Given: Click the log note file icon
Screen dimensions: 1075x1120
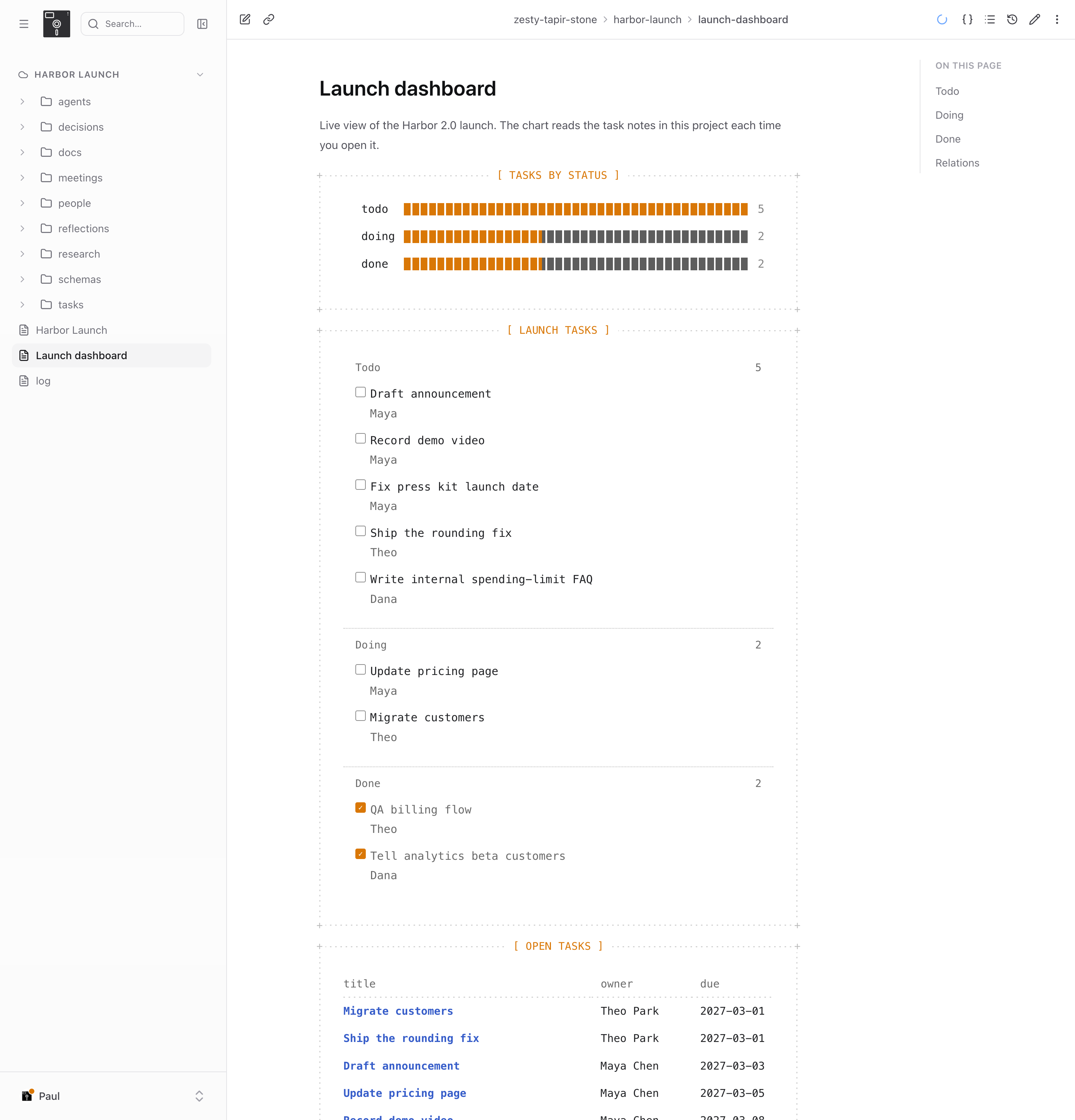Looking at the screenshot, I should 24,381.
